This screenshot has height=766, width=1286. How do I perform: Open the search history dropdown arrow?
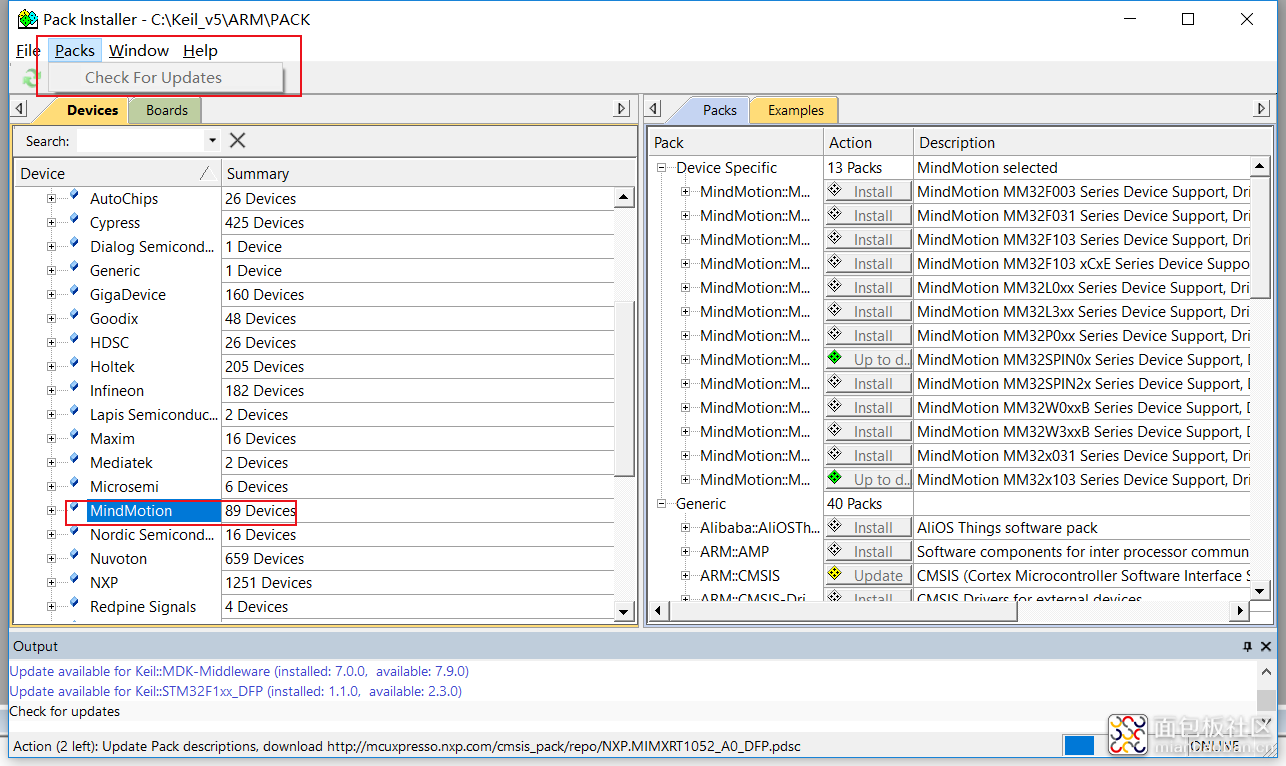[211, 141]
